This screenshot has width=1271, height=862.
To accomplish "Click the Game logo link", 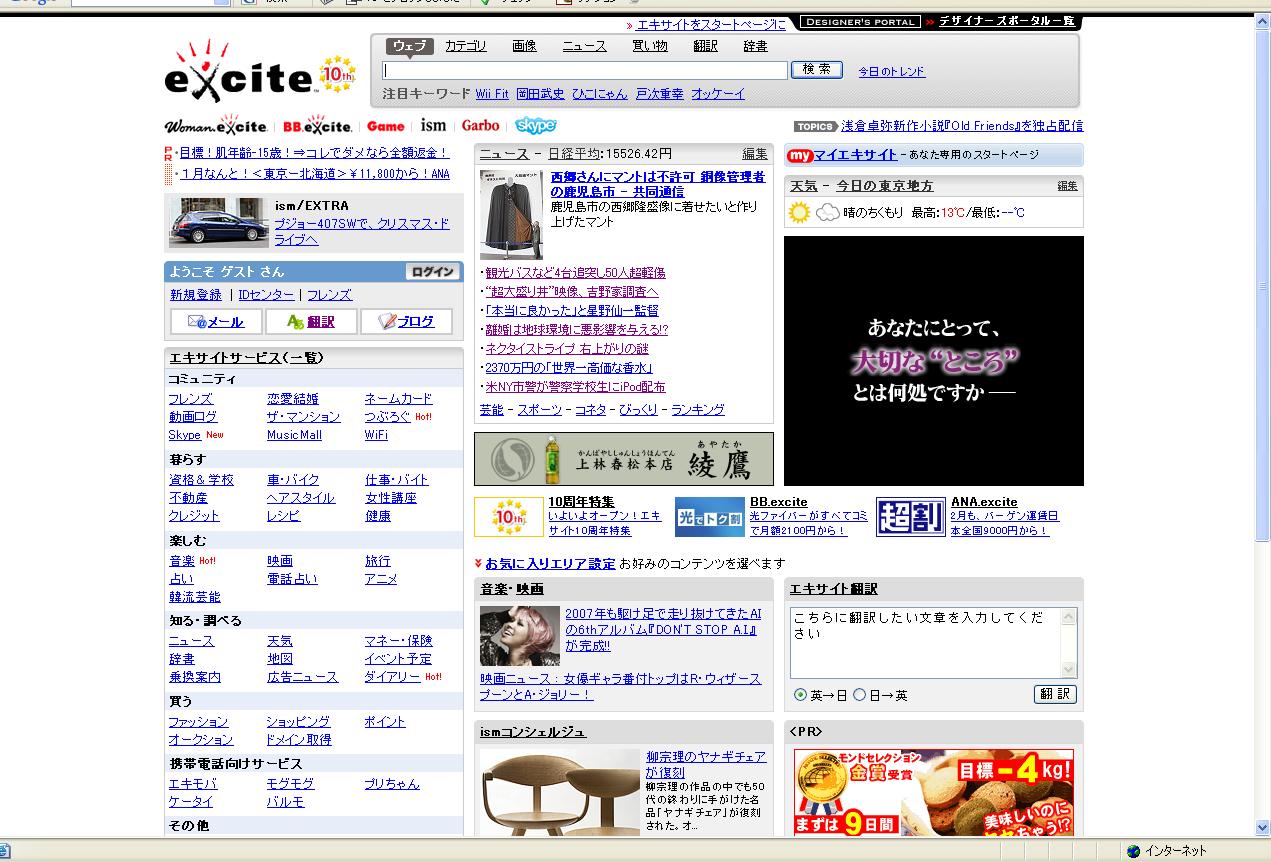I will pos(386,126).
